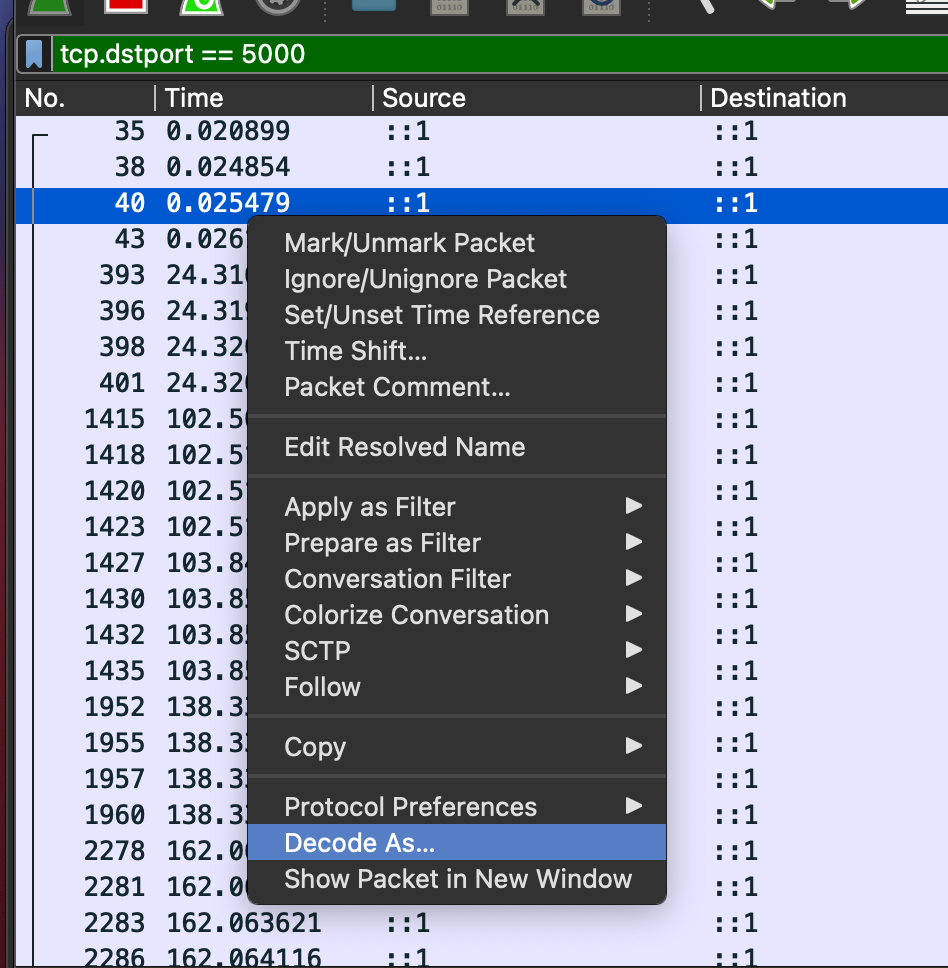Edit the tcp.dstport == 5000 filter field

click(500, 54)
